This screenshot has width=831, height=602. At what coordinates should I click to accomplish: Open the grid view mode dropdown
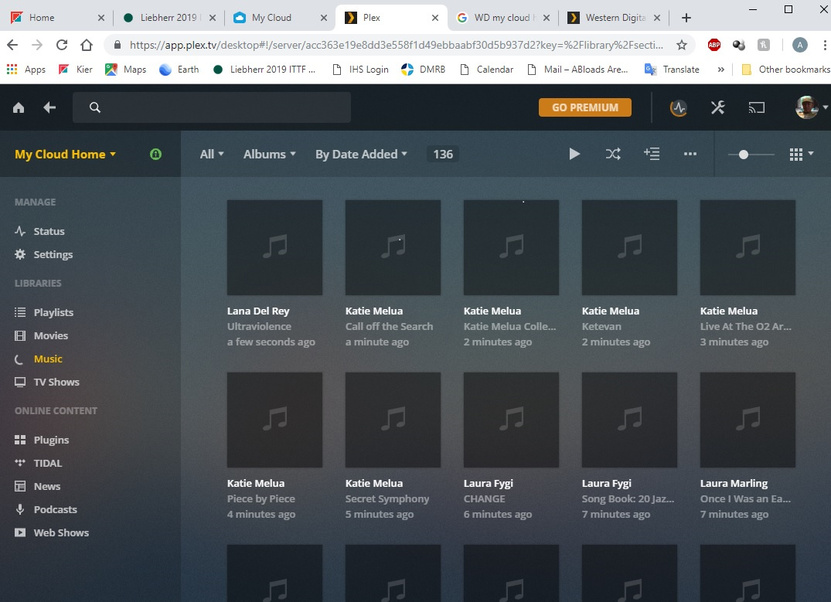(801, 154)
